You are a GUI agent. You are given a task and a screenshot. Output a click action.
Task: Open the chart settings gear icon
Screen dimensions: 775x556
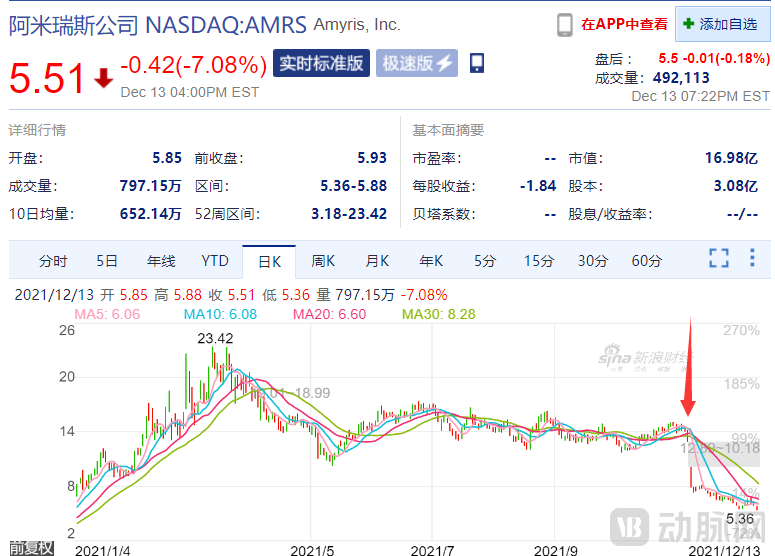[x=750, y=259]
